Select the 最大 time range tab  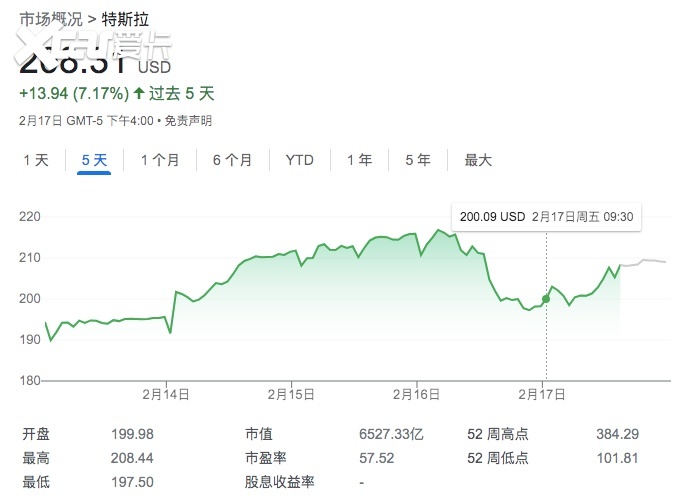[478, 160]
